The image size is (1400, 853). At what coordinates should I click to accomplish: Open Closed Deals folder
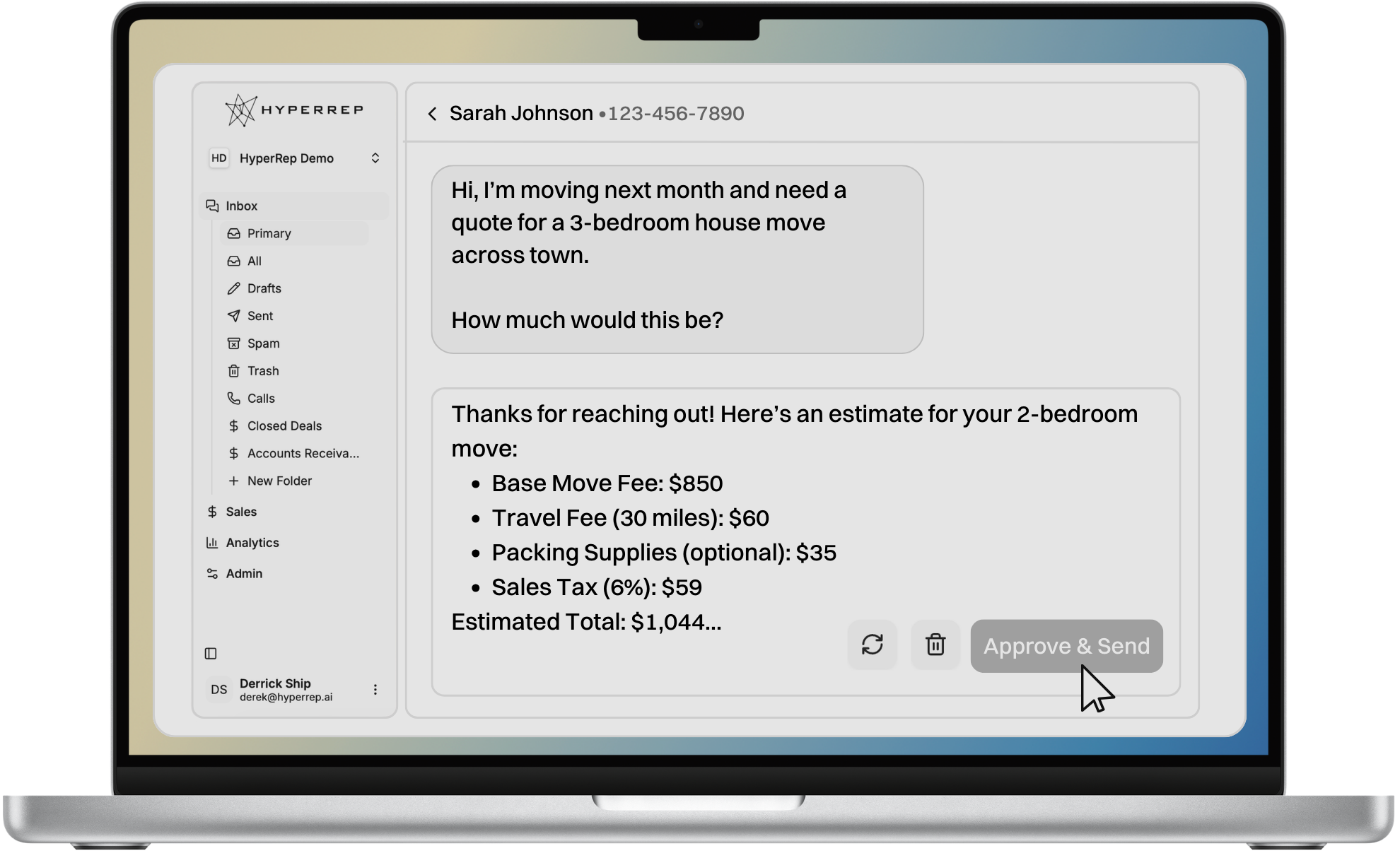click(284, 426)
